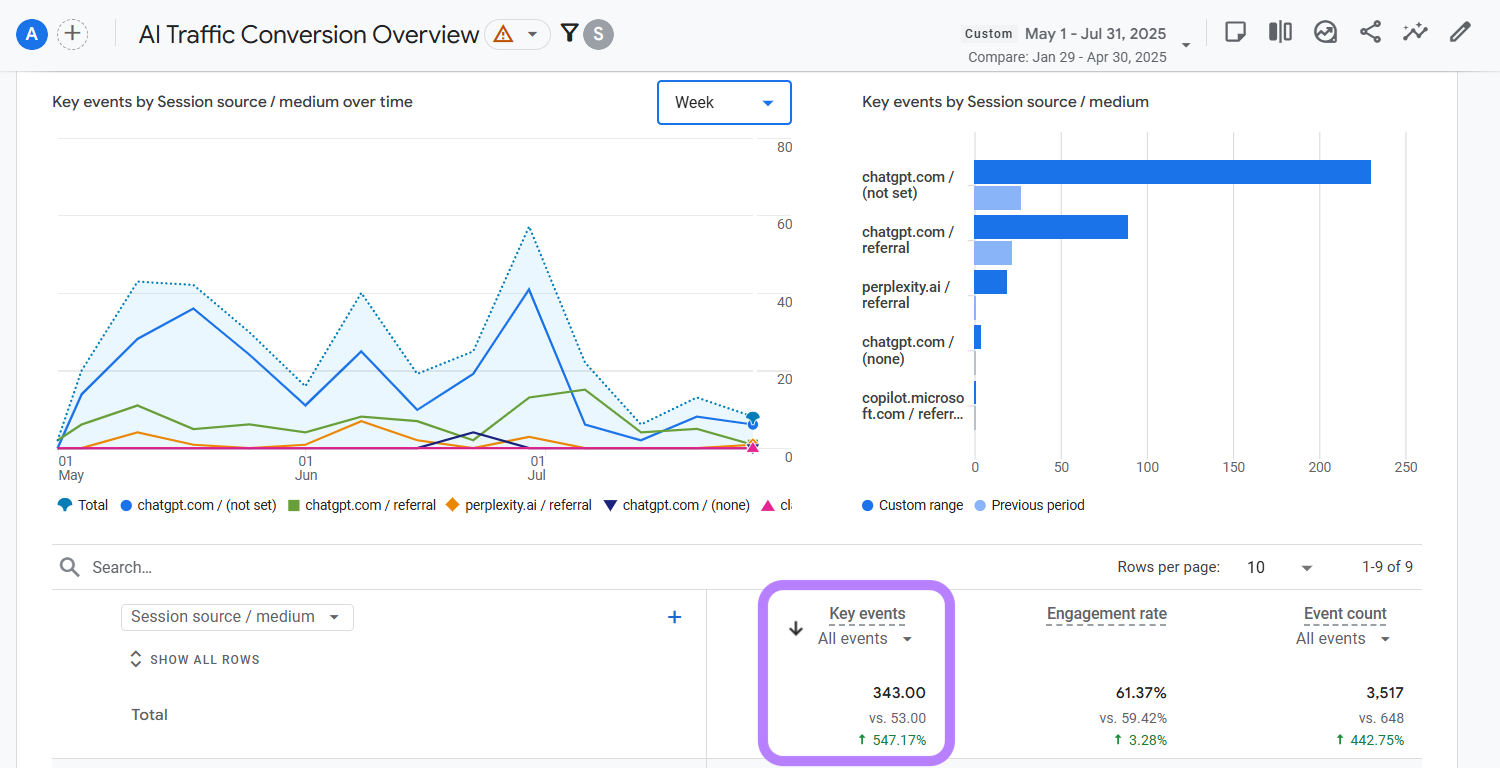Open the Week granularity dropdown

pyautogui.click(x=724, y=102)
